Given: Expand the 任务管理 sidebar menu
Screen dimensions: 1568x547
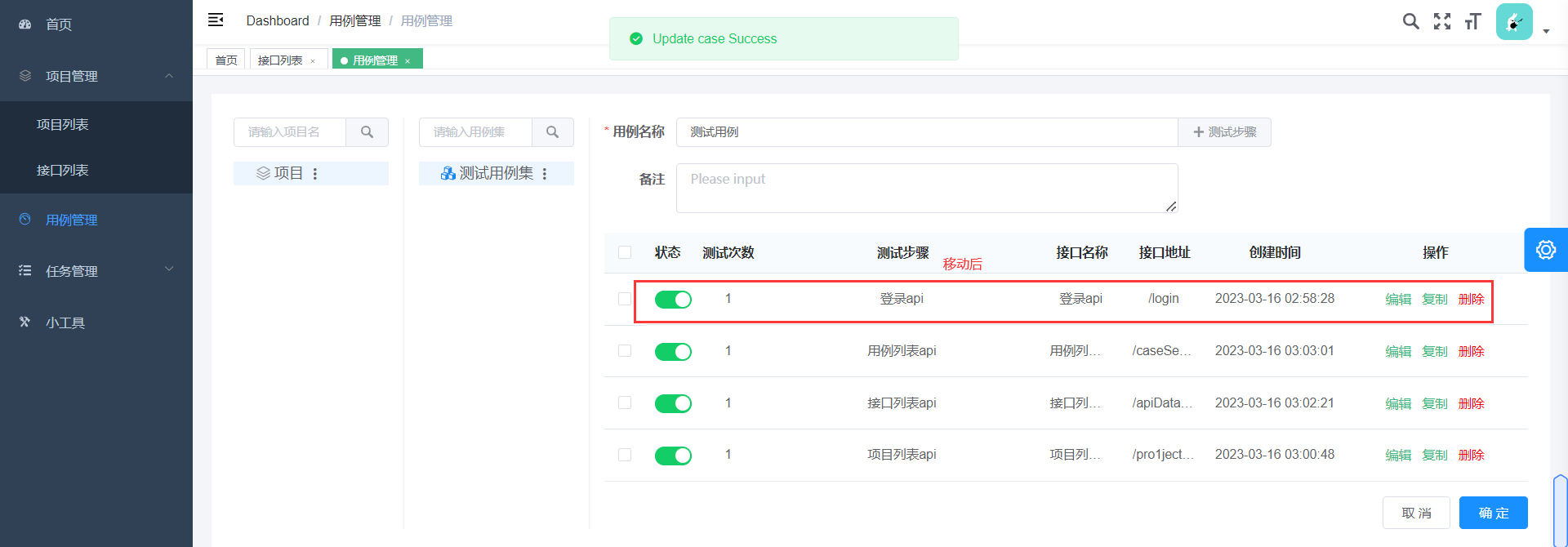Looking at the screenshot, I should point(96,271).
